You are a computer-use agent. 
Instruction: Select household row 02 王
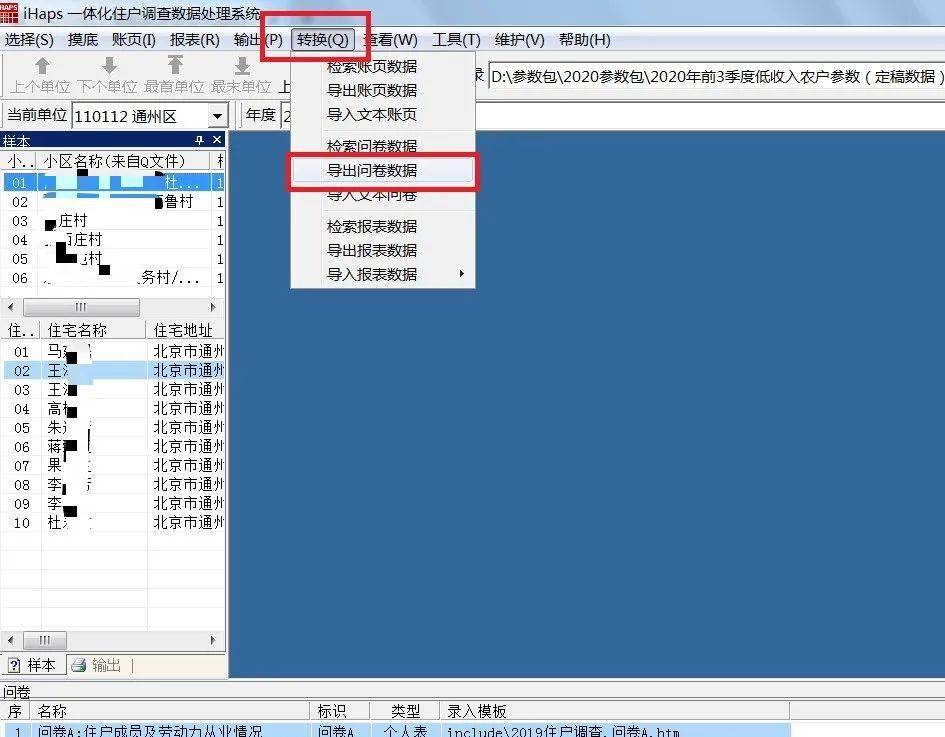113,370
